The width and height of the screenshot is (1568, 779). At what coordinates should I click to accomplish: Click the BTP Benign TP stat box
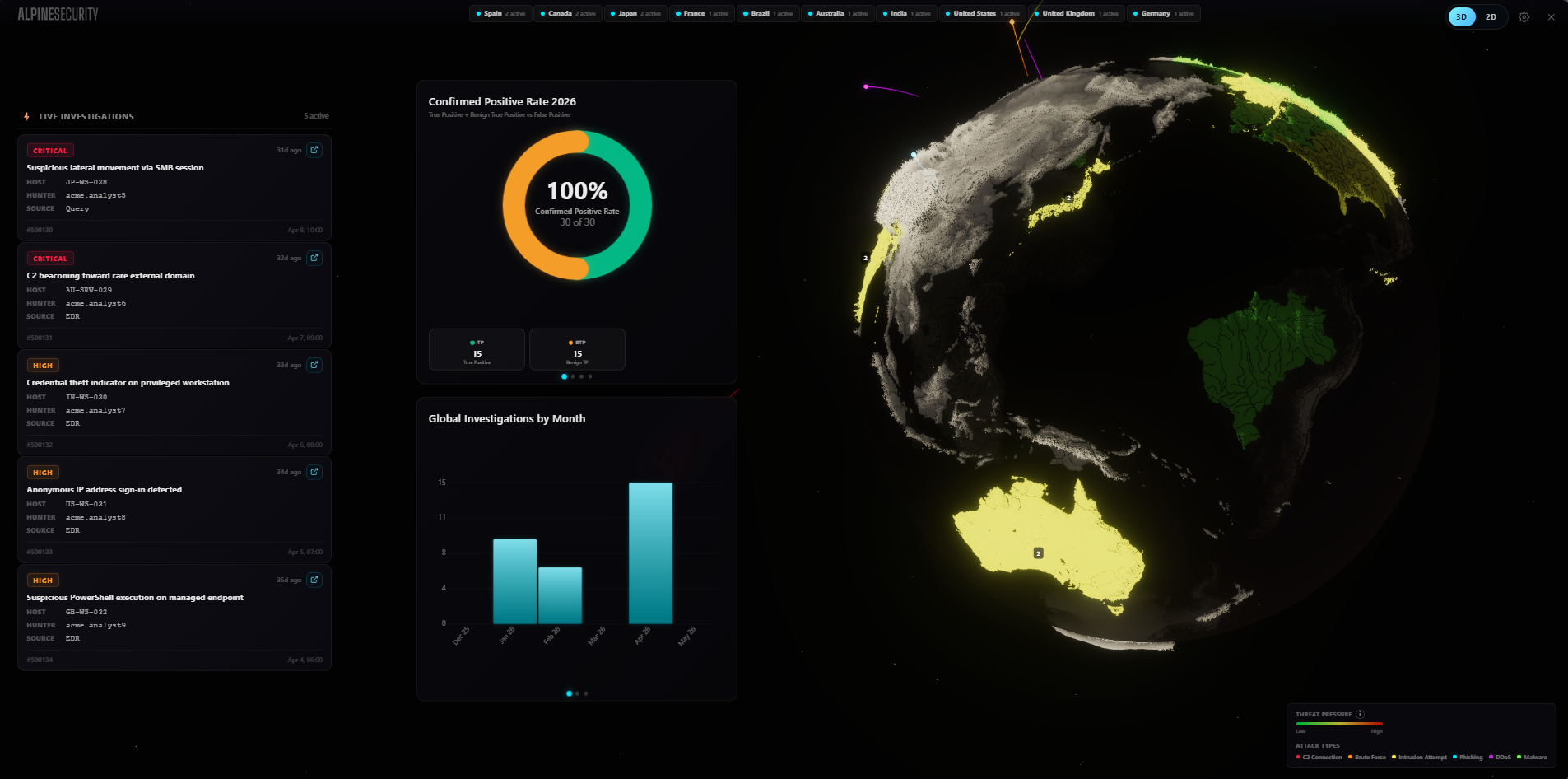click(x=577, y=350)
